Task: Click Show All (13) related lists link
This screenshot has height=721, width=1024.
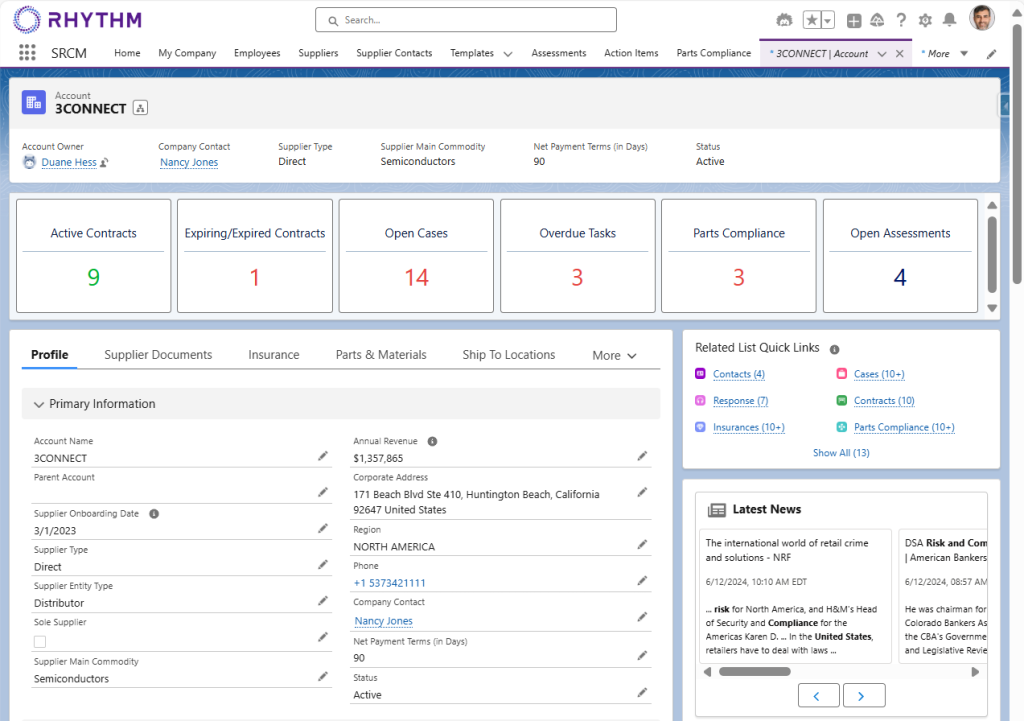Action: 840,453
